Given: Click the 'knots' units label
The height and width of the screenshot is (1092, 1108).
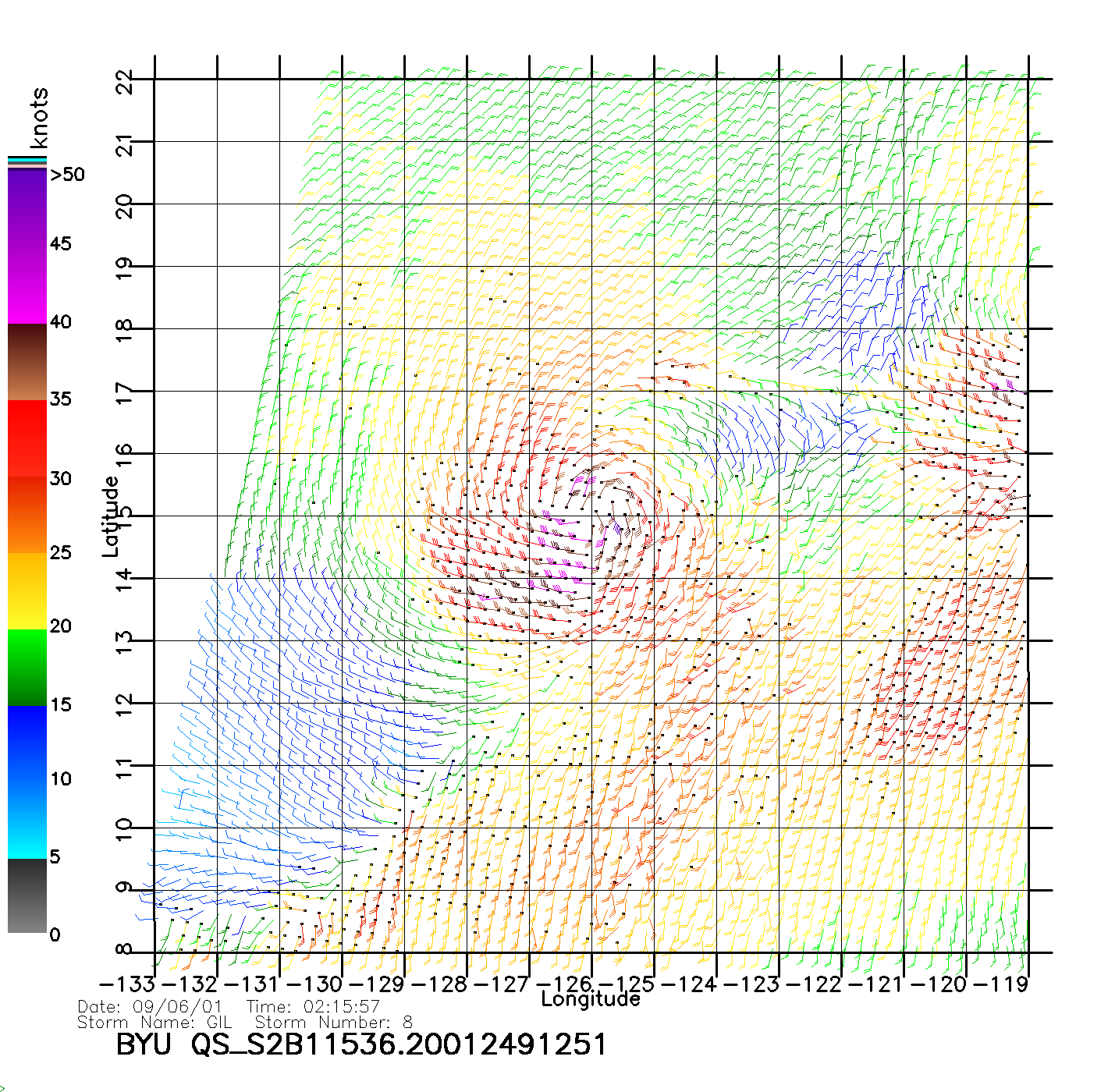Looking at the screenshot, I should [x=39, y=118].
